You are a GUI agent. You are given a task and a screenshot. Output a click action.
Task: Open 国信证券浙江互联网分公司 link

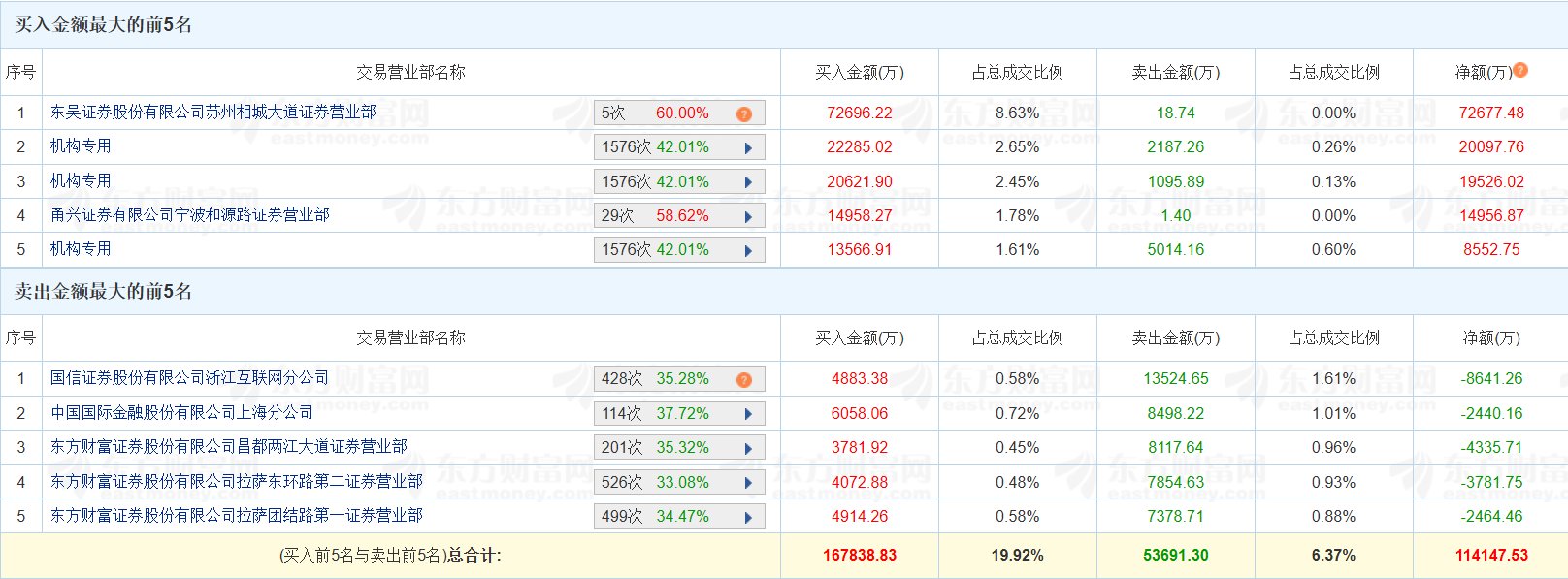(x=189, y=378)
